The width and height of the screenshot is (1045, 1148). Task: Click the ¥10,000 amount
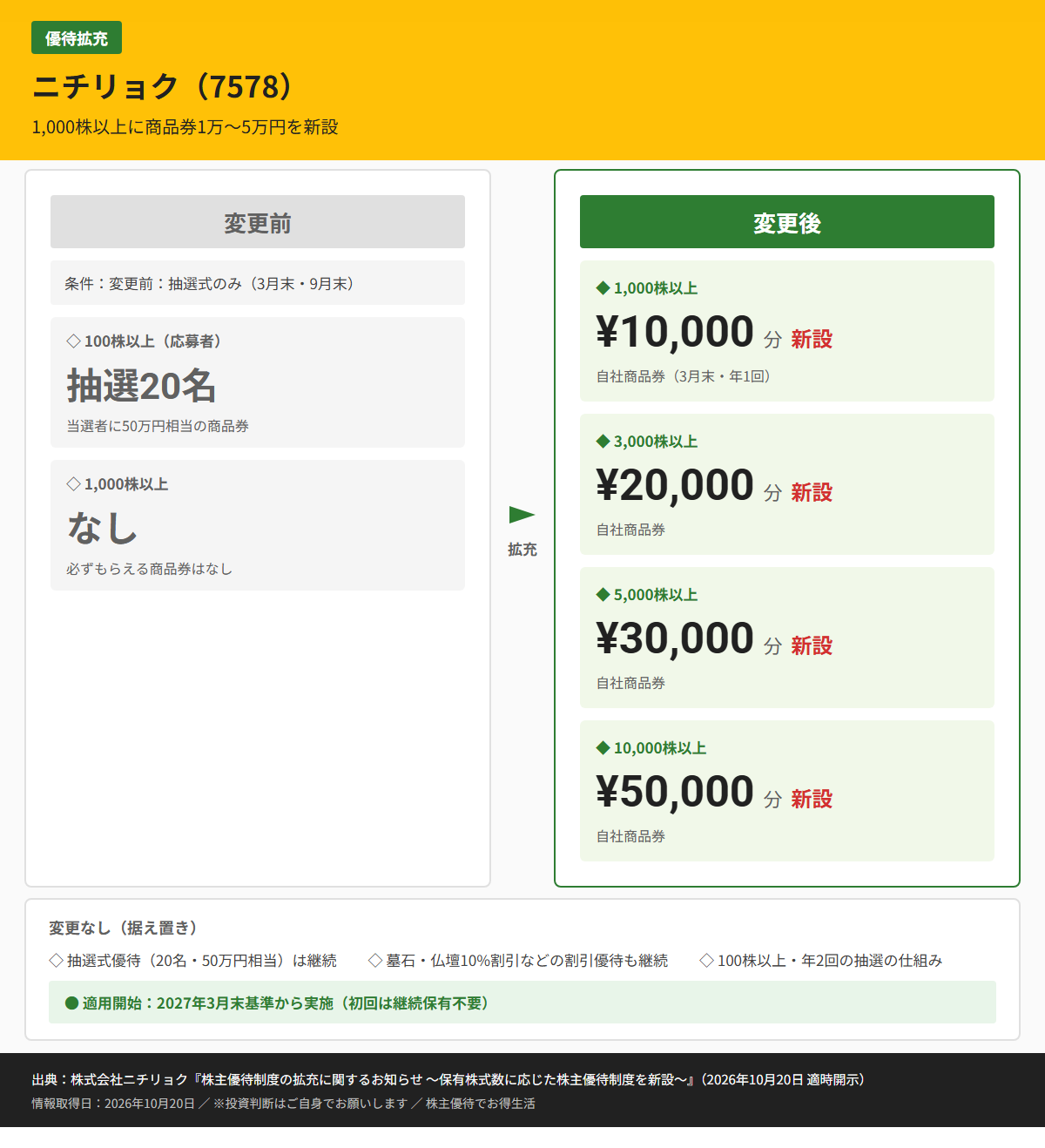(675, 332)
